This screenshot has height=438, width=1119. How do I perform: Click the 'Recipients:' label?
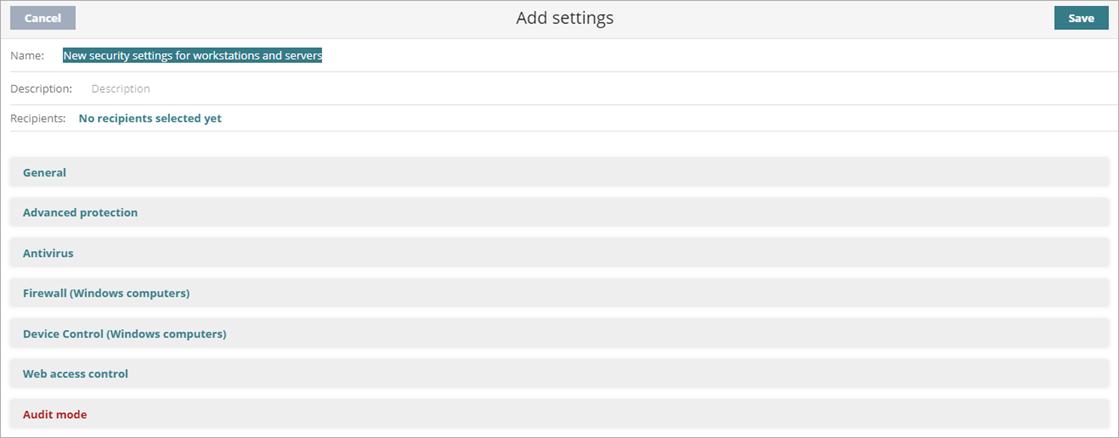tap(38, 118)
